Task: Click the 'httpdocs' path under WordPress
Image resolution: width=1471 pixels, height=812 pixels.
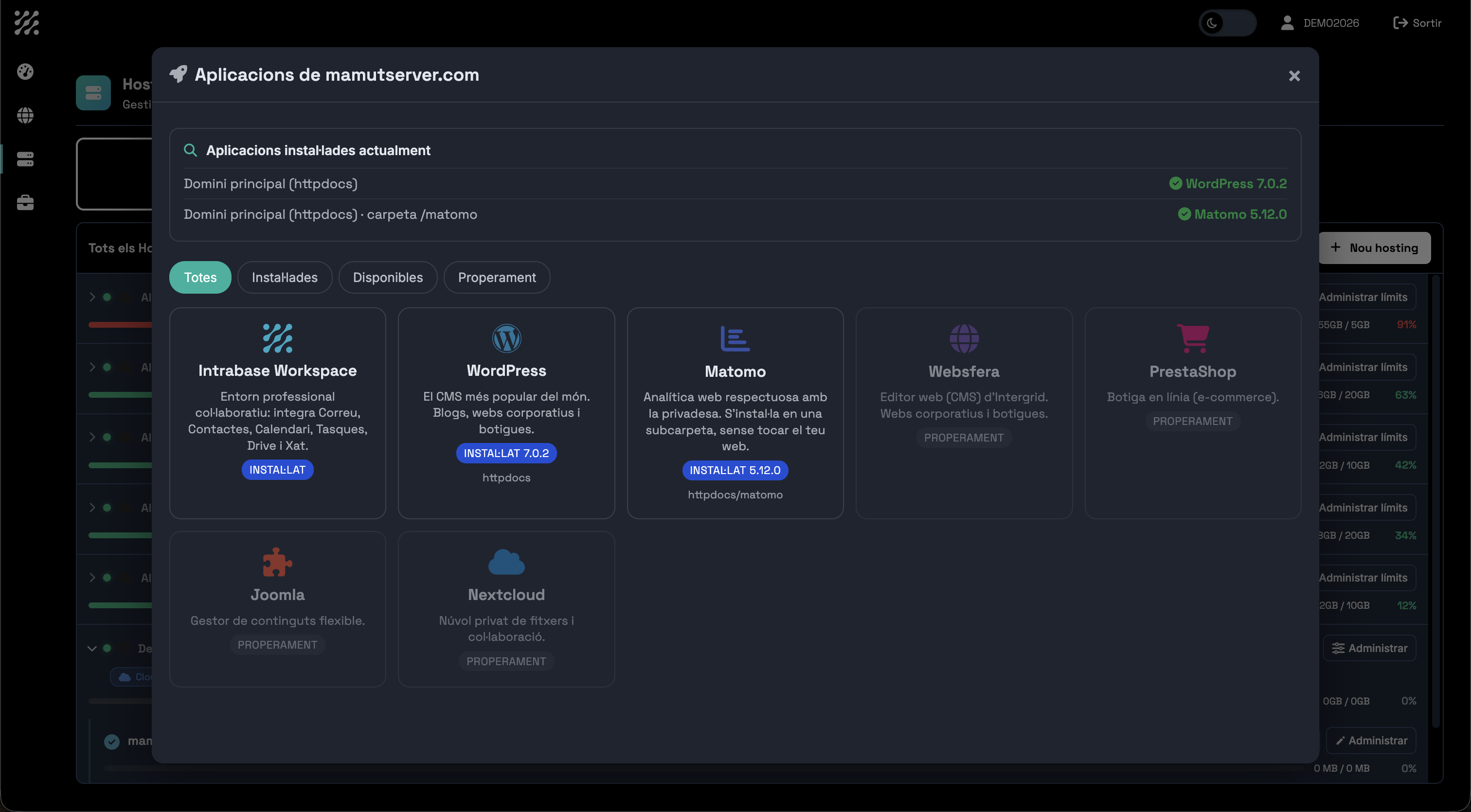Action: [x=506, y=477]
